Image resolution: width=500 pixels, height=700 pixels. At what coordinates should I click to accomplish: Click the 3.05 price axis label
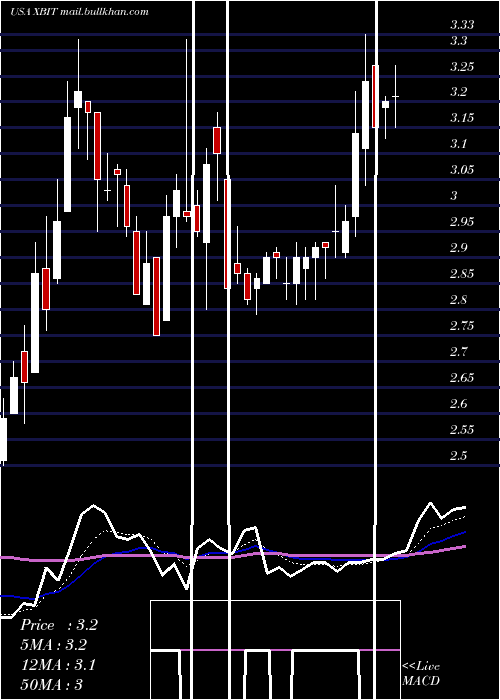click(462, 170)
